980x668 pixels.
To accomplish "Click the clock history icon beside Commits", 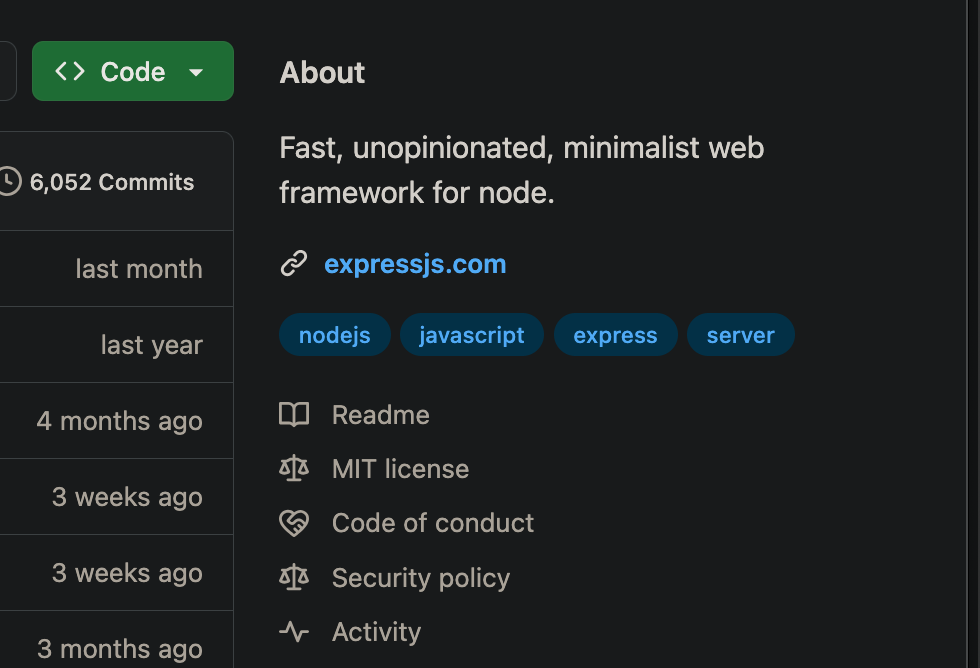I will click(x=9, y=182).
